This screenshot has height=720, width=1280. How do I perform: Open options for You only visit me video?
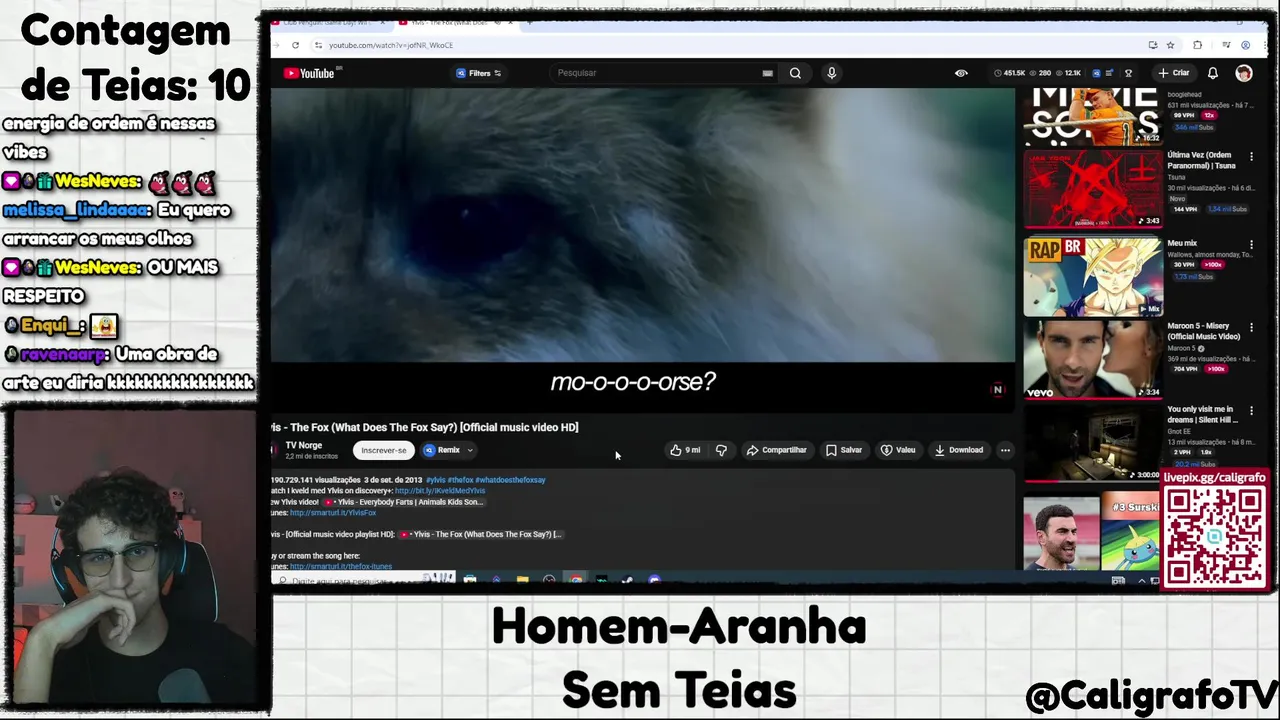click(1251, 410)
